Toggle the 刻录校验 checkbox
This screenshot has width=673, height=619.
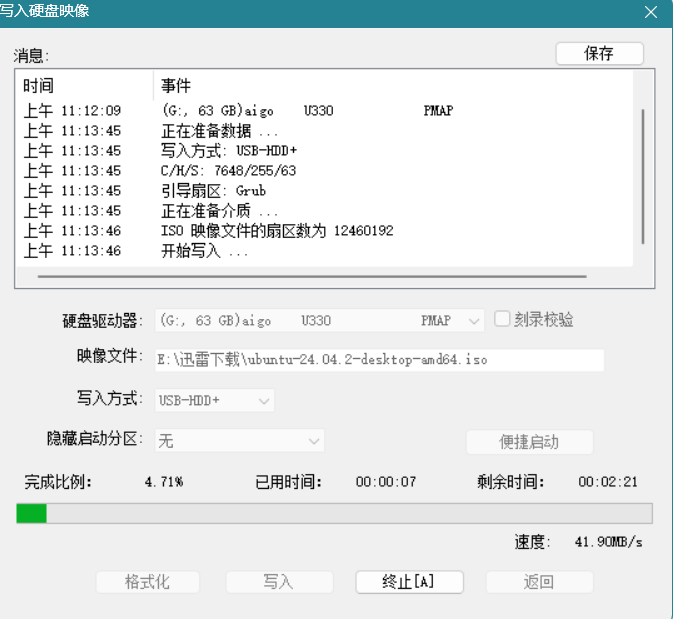[x=502, y=319]
